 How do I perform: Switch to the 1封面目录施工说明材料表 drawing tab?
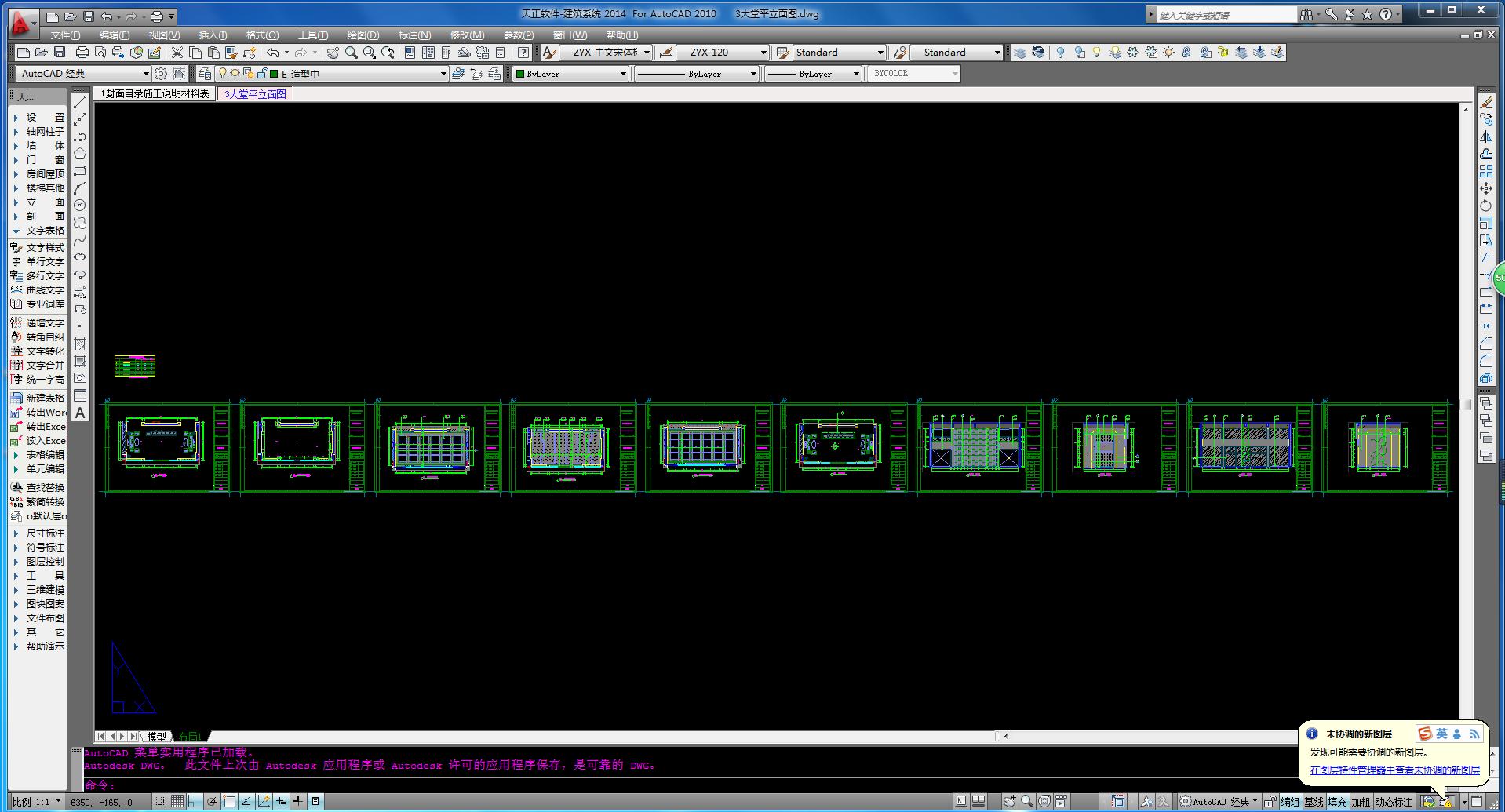click(x=155, y=94)
